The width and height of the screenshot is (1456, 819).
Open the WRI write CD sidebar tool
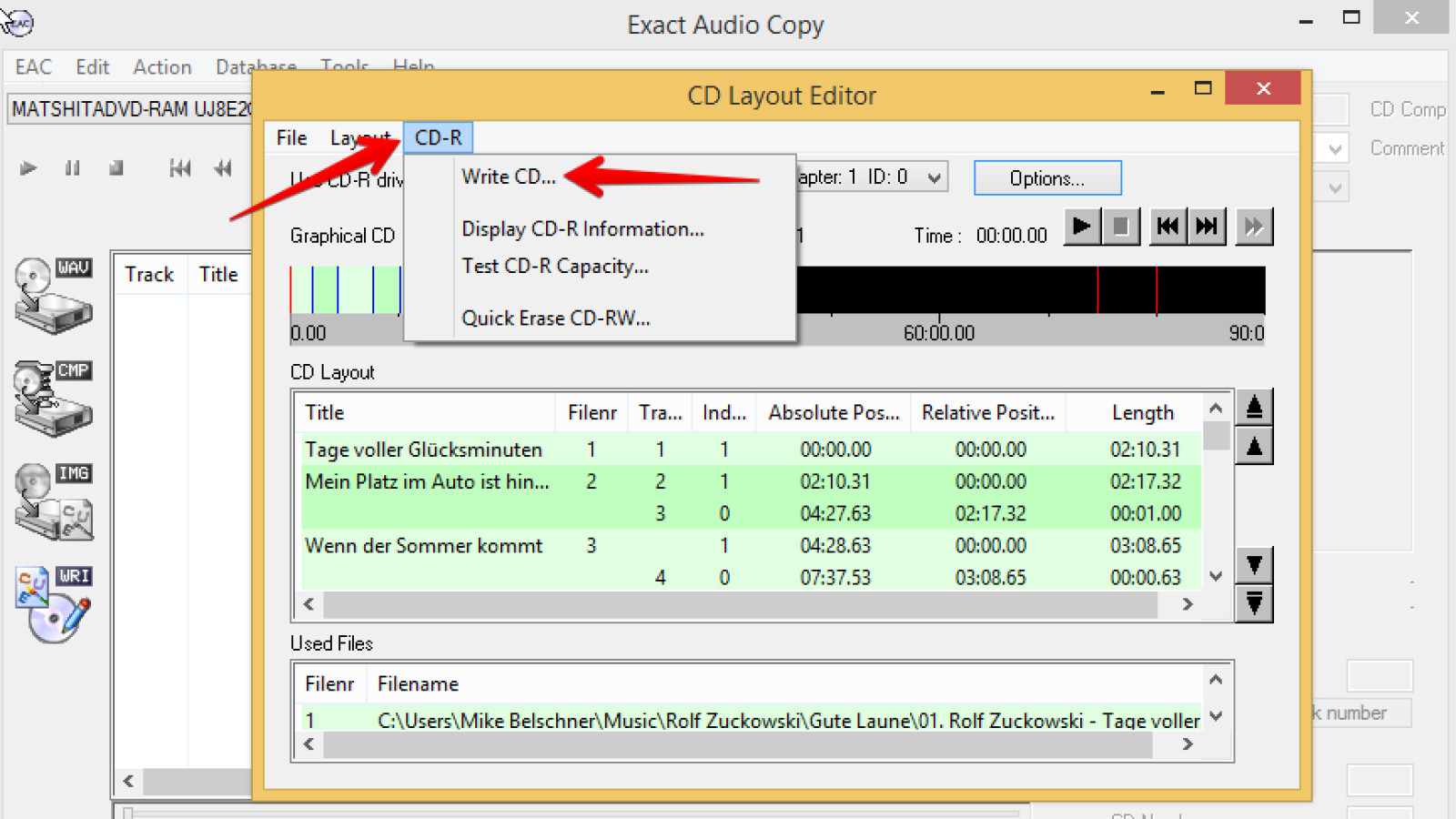pyautogui.click(x=52, y=603)
